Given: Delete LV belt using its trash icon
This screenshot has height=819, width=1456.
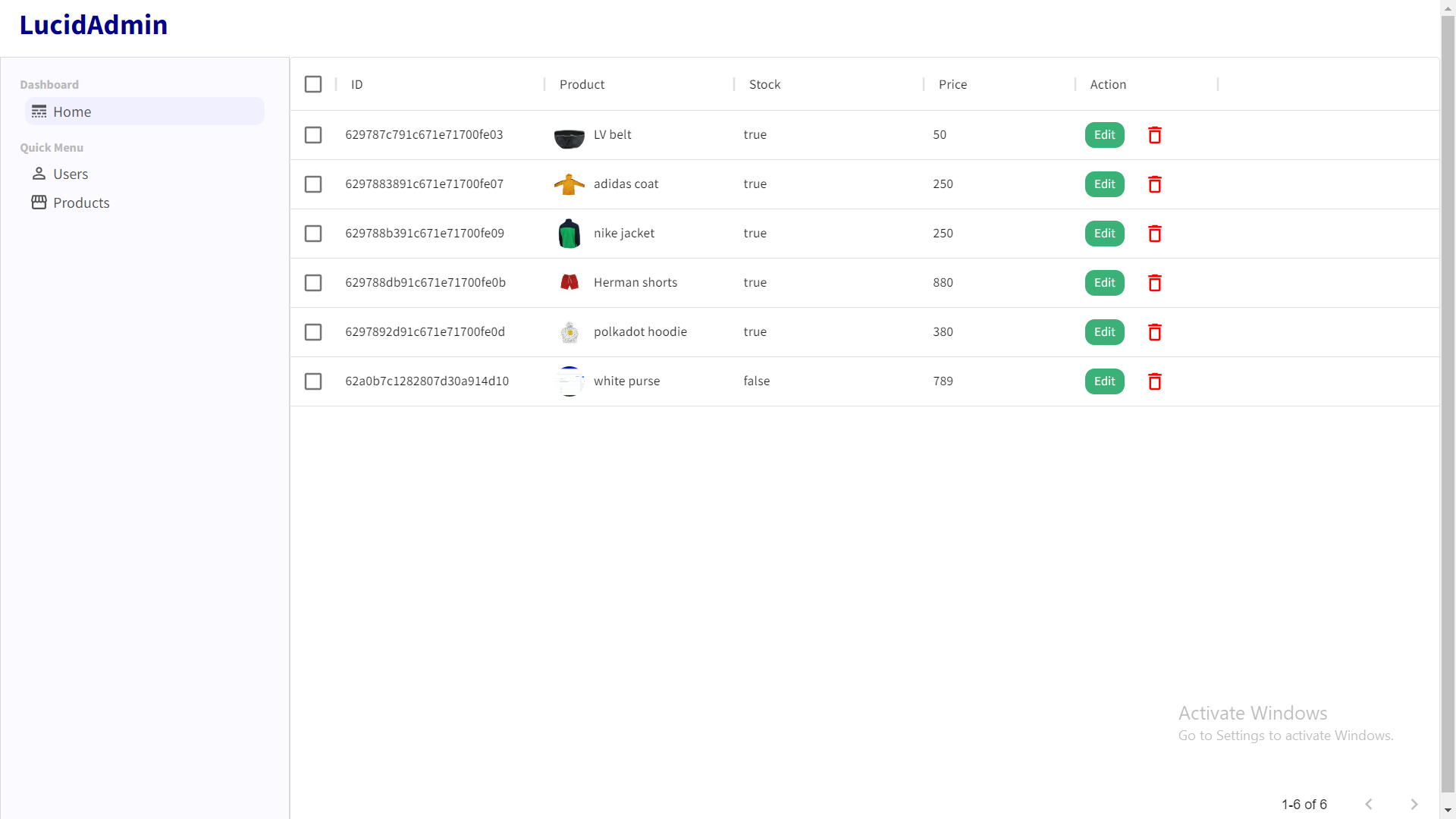Looking at the screenshot, I should [1154, 135].
